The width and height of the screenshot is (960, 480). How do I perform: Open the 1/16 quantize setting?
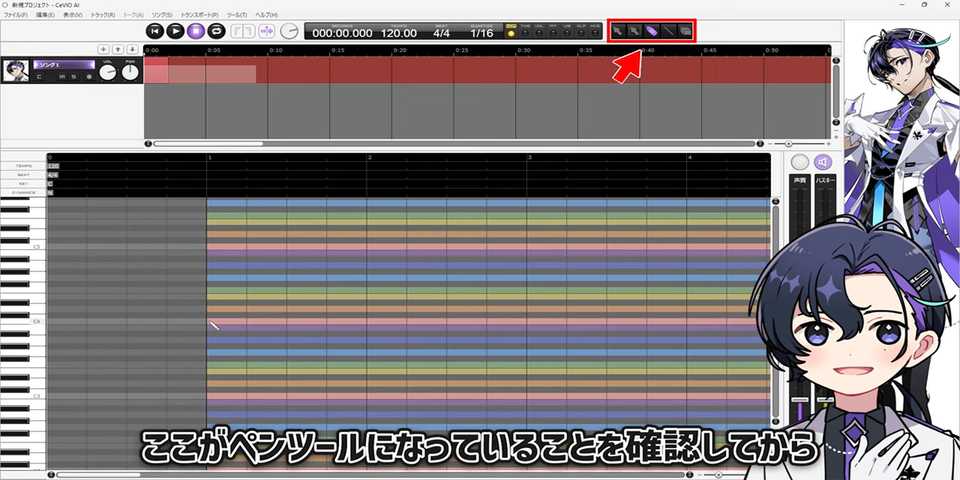coord(482,33)
